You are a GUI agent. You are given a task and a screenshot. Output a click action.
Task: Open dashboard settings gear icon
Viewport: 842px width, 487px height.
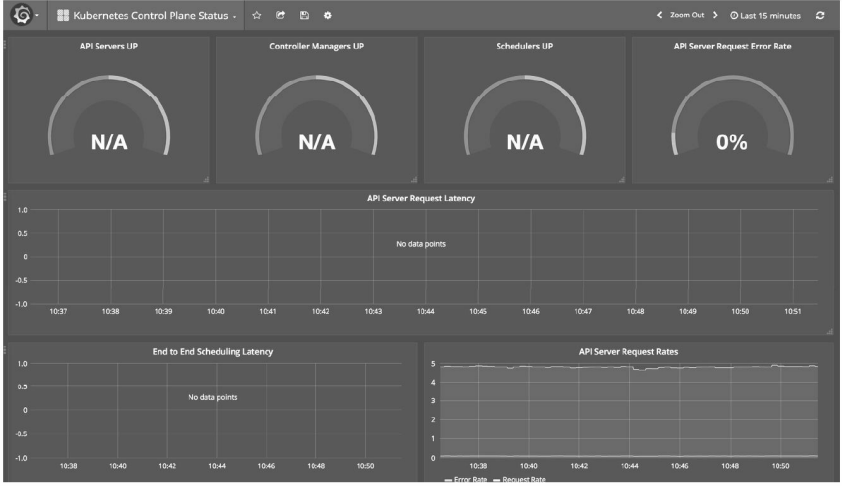pos(328,15)
